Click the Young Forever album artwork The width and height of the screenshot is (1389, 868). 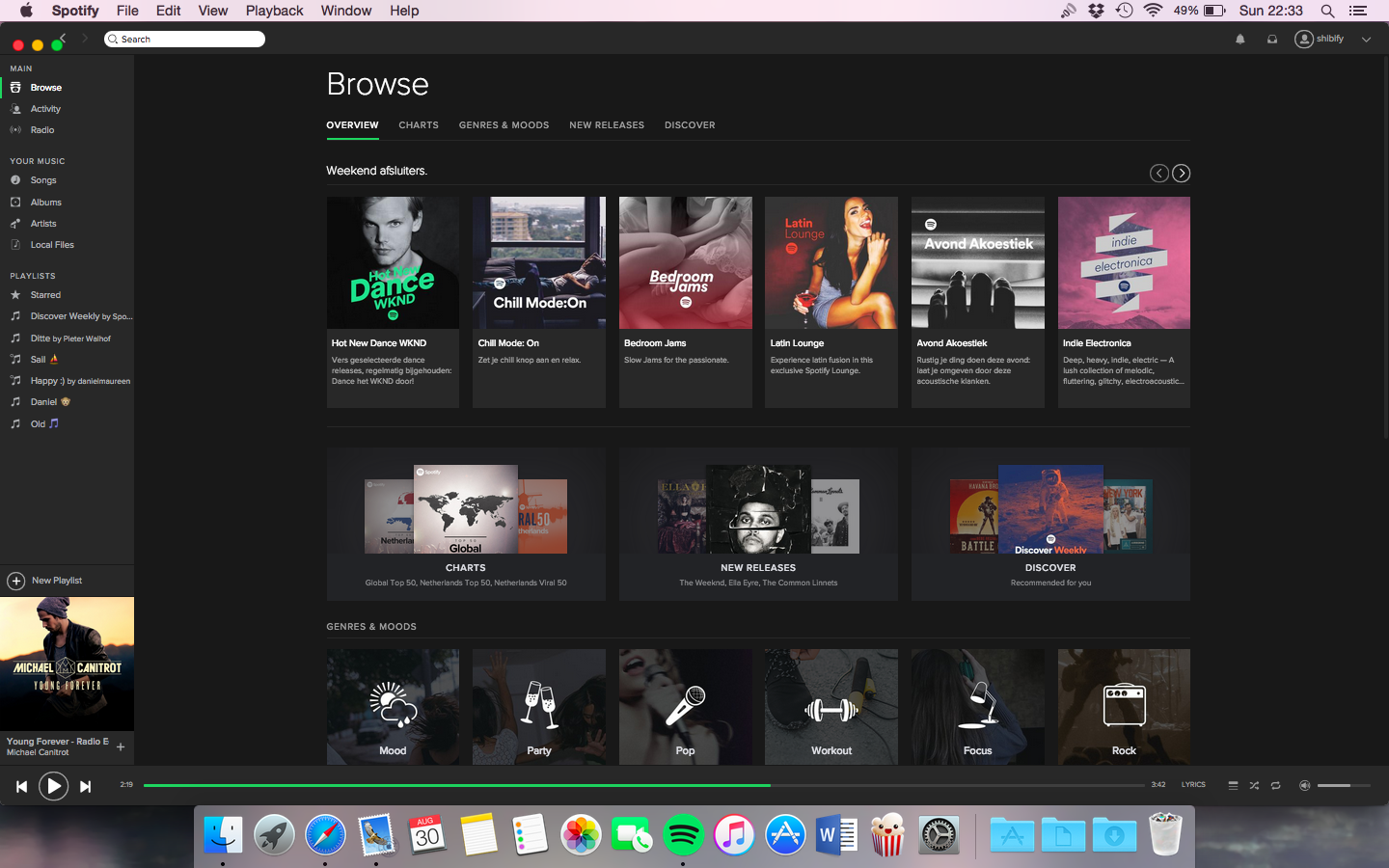(67, 664)
